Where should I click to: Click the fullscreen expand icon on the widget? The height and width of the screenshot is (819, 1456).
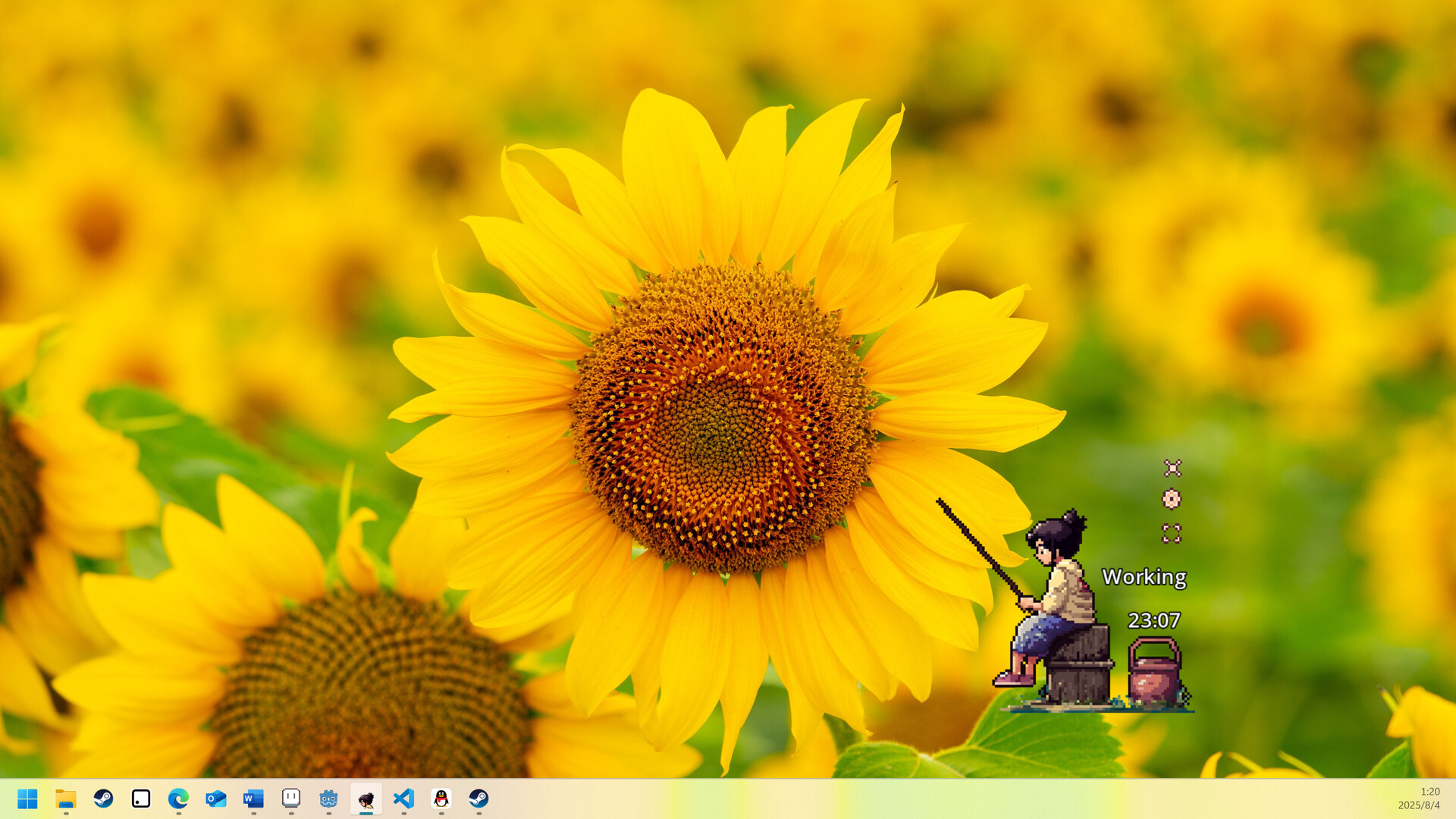click(1172, 532)
